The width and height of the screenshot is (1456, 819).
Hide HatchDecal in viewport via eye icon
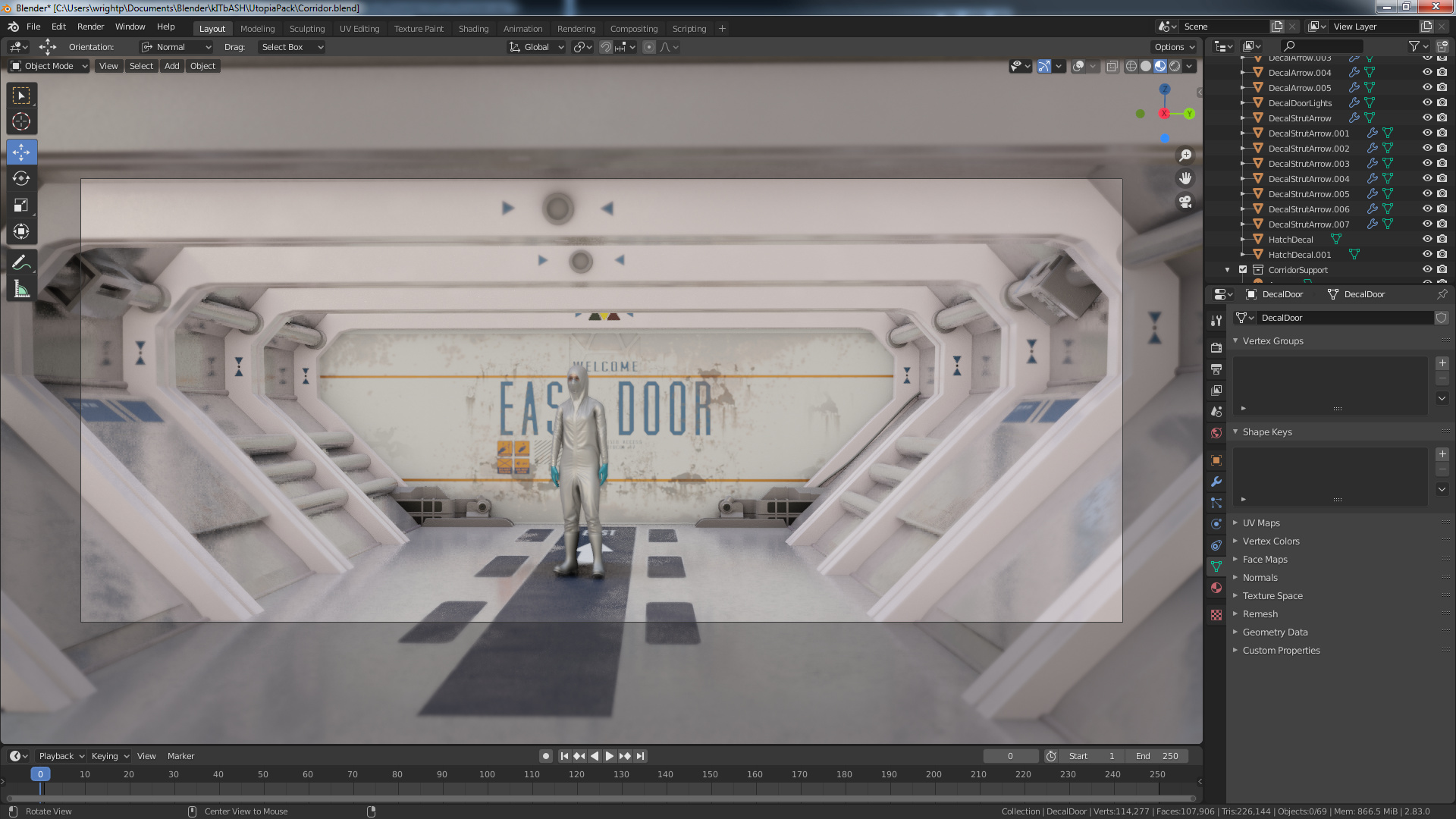coord(1427,240)
